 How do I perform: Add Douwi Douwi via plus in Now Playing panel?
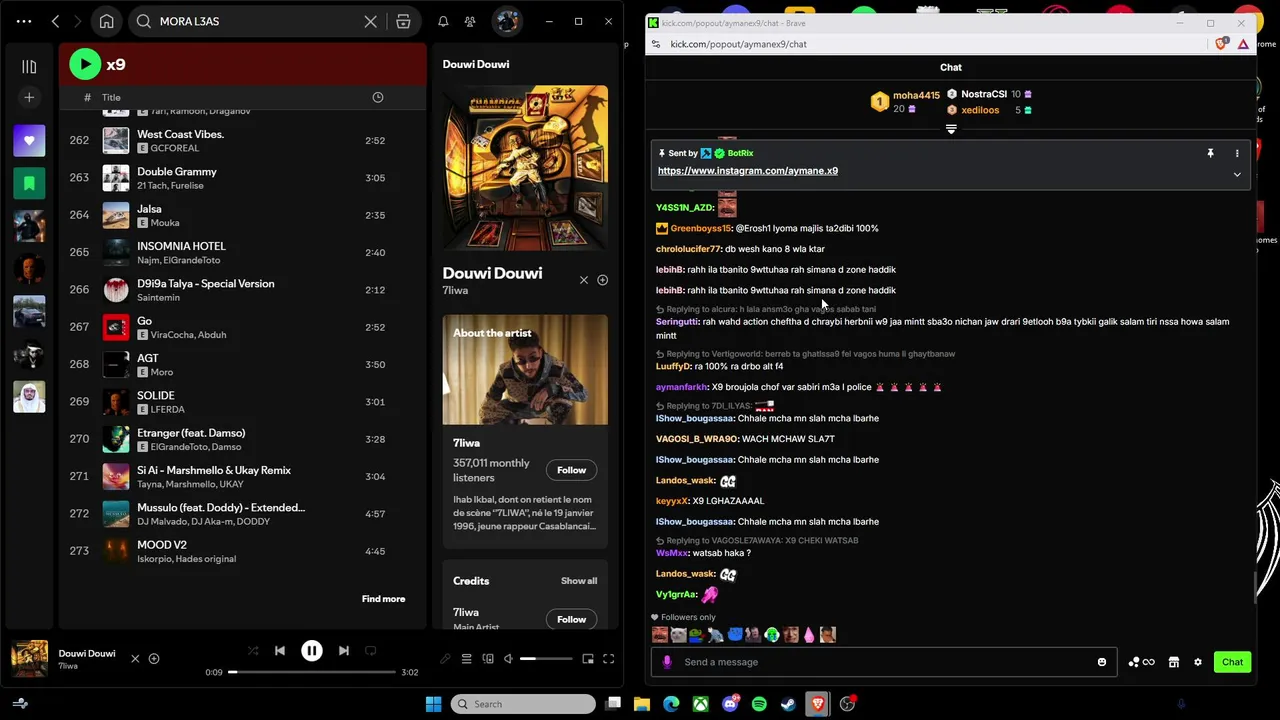pos(602,280)
